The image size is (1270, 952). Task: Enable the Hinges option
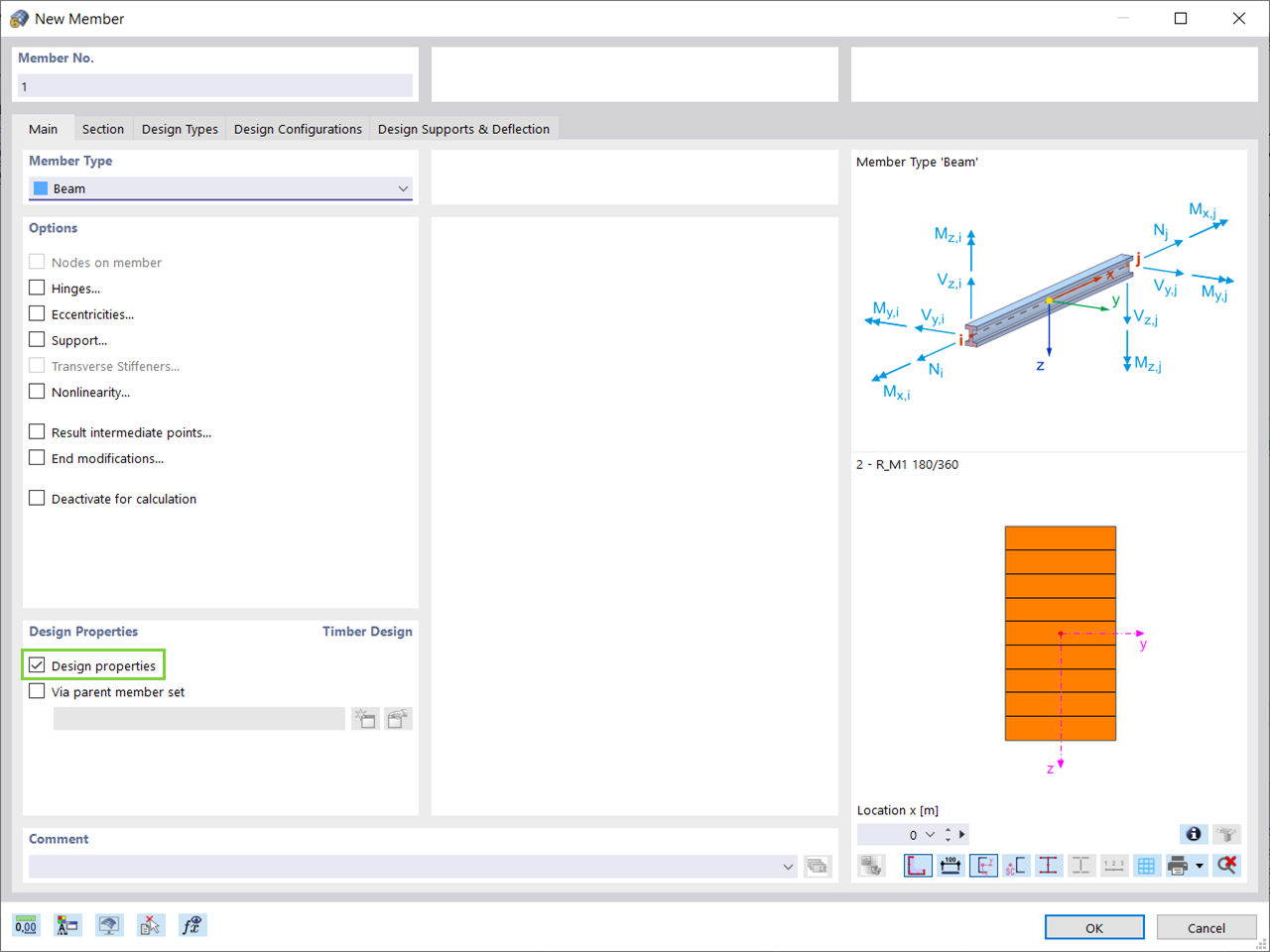(37, 288)
